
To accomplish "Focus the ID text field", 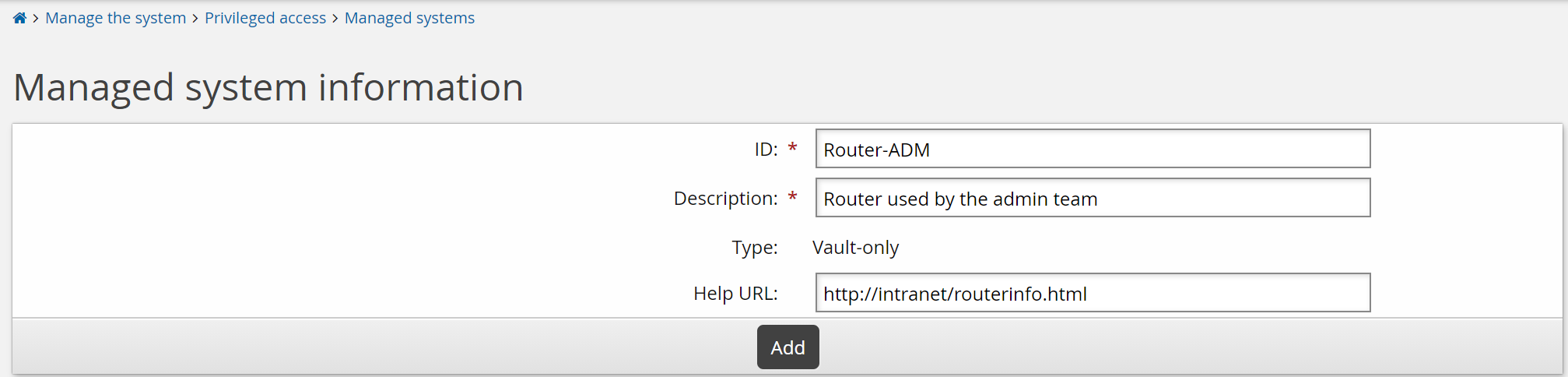I will tap(1092, 149).
